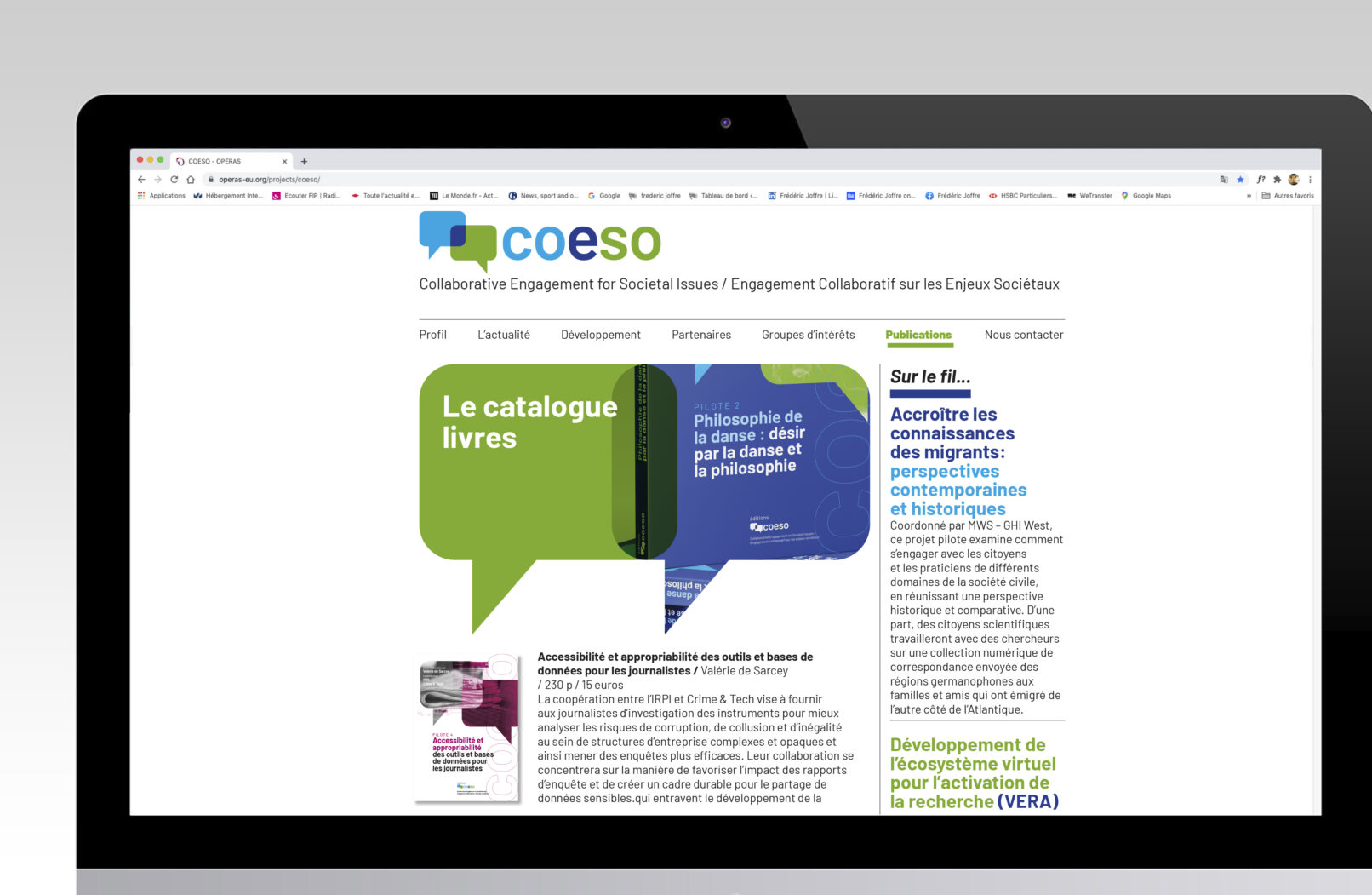Click the bookmark star icon
Viewport: 1372px width, 895px height.
[x=1240, y=180]
